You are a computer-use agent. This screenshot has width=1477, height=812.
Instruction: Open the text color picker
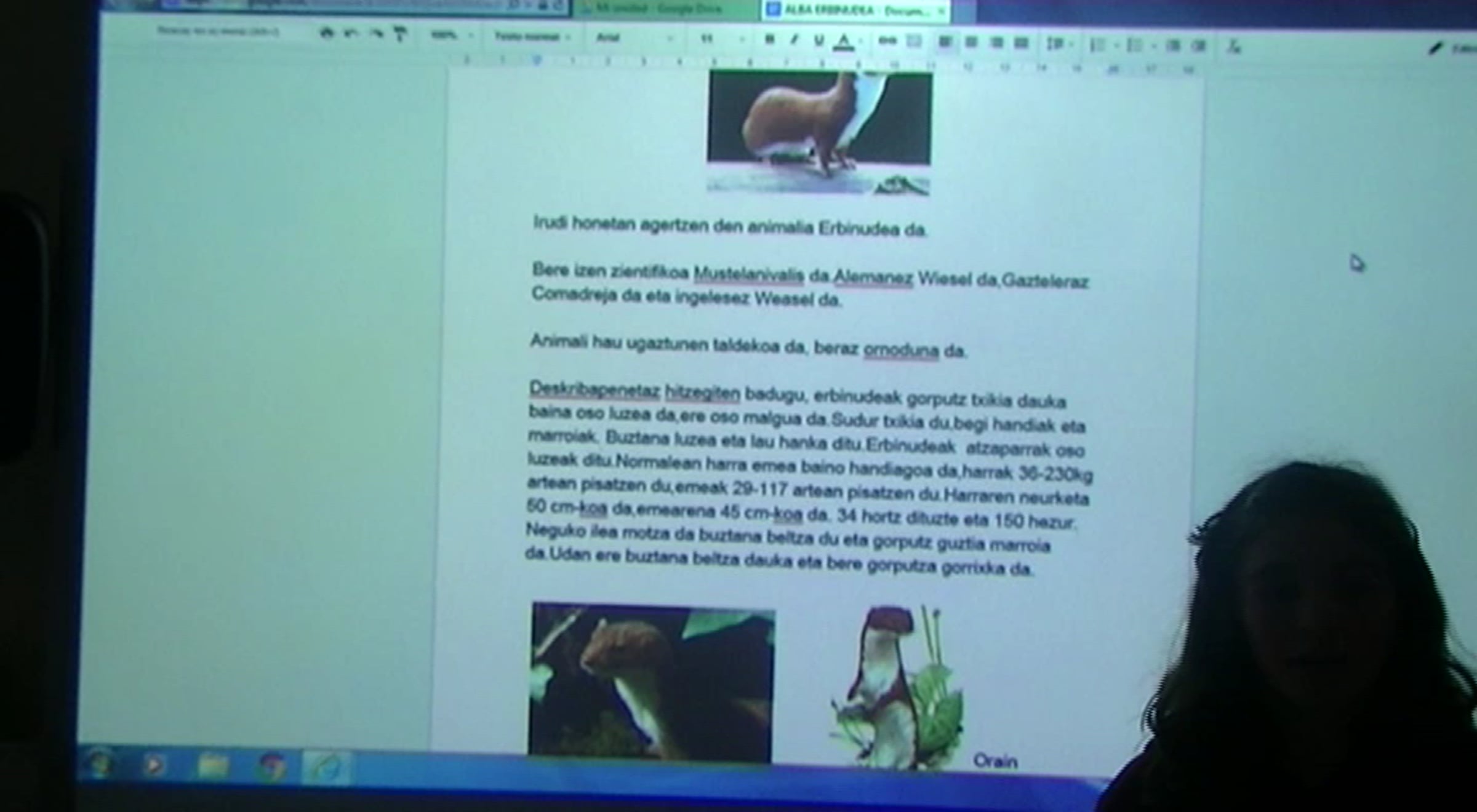[x=844, y=42]
